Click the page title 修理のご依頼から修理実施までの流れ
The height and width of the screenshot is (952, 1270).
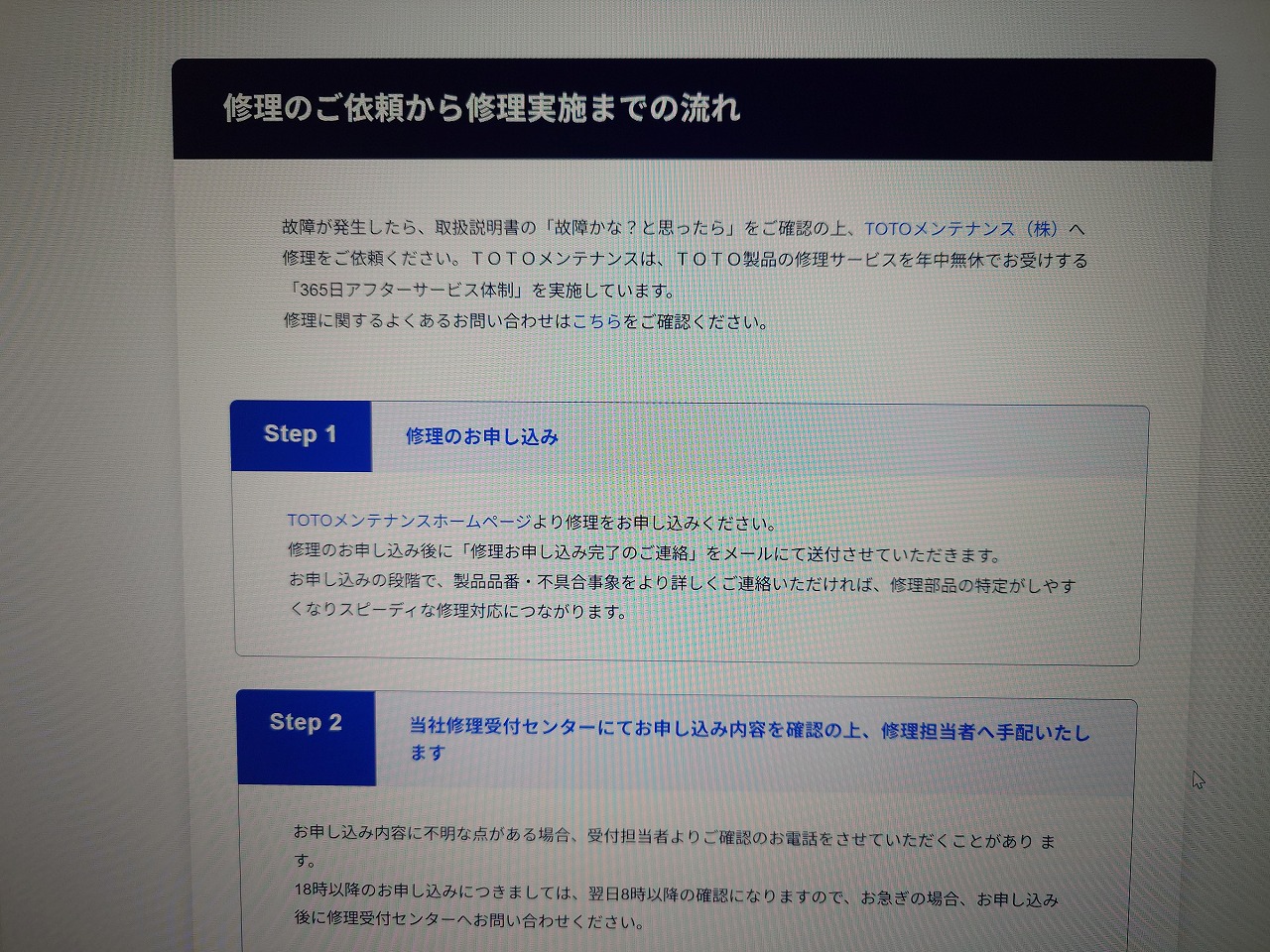(481, 107)
